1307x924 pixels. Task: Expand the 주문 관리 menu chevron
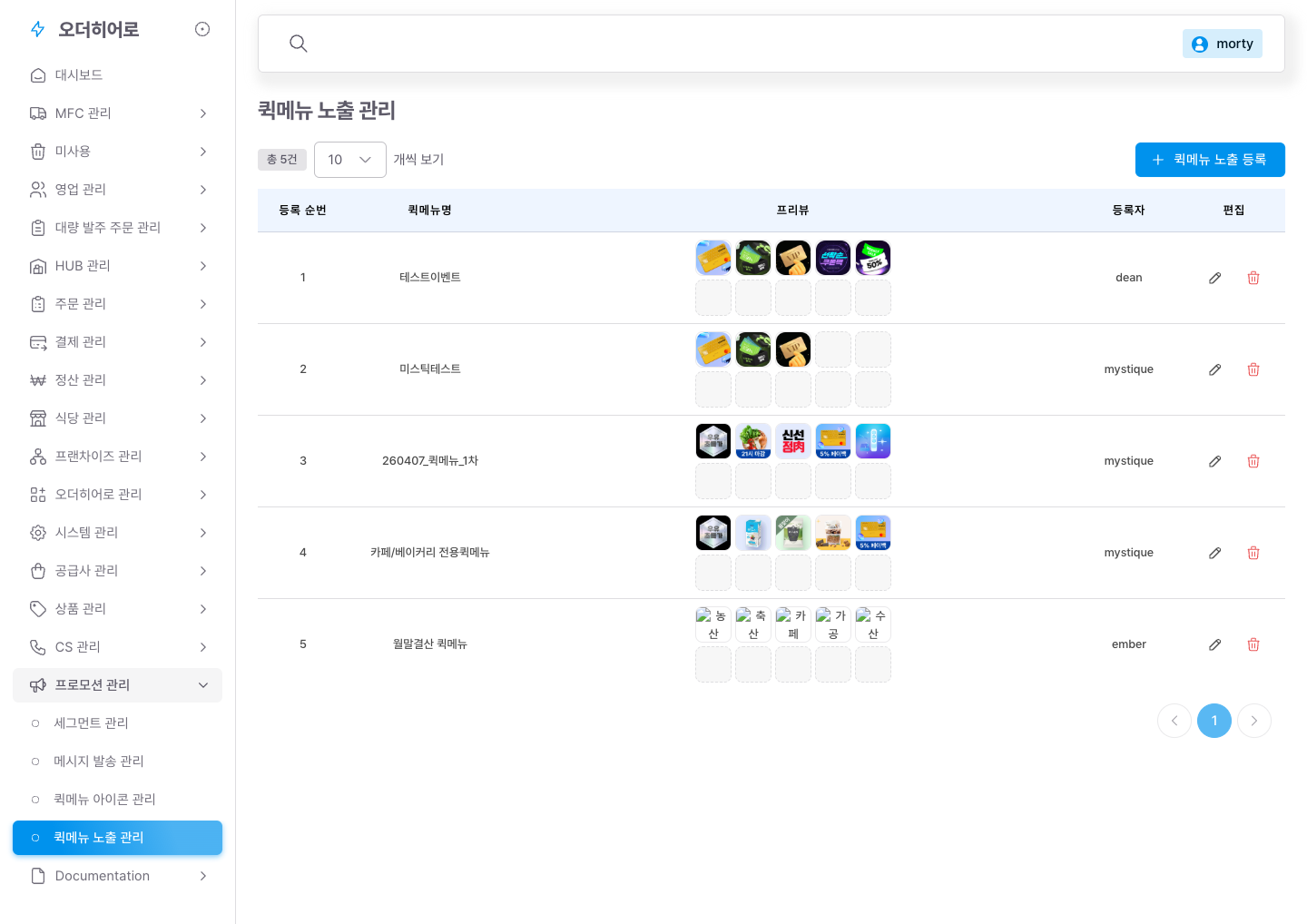[x=203, y=304]
